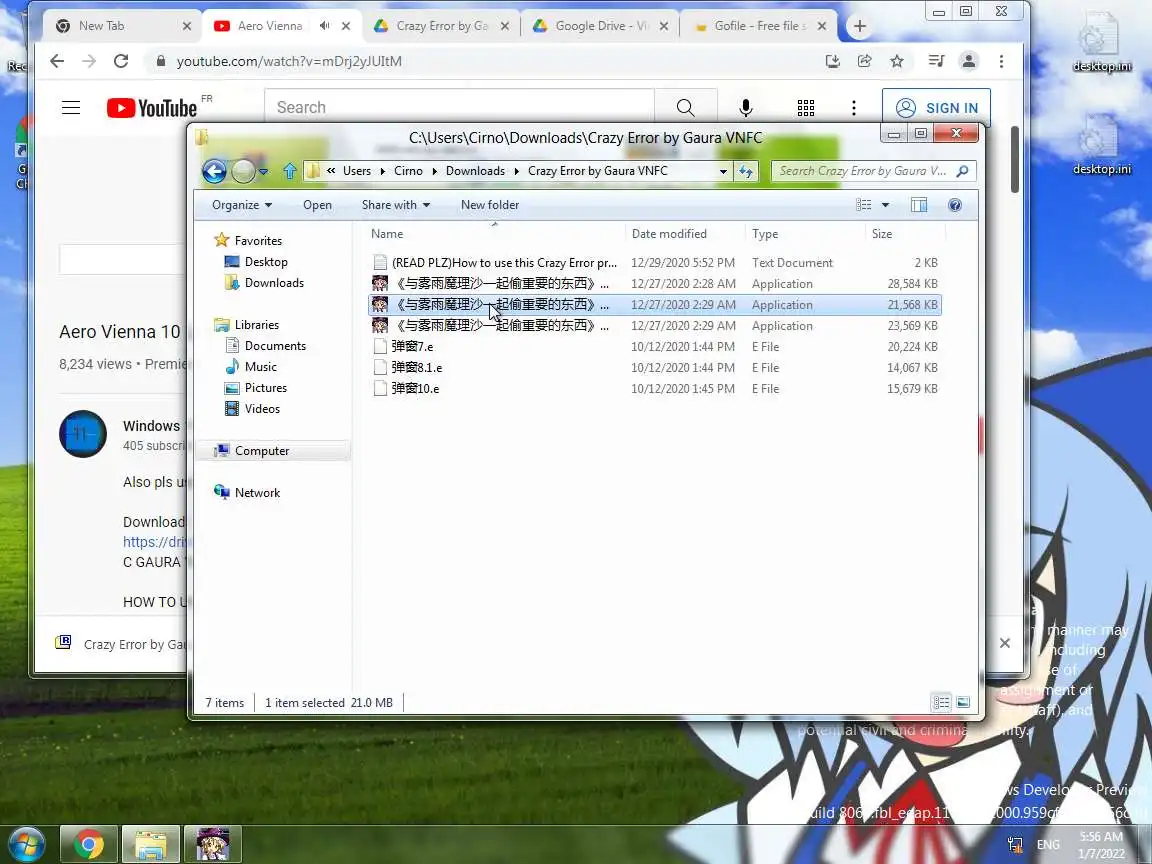Screen dimensions: 1152x864
Task: Select Desktop in the navigation pane
Action: [256, 262]
